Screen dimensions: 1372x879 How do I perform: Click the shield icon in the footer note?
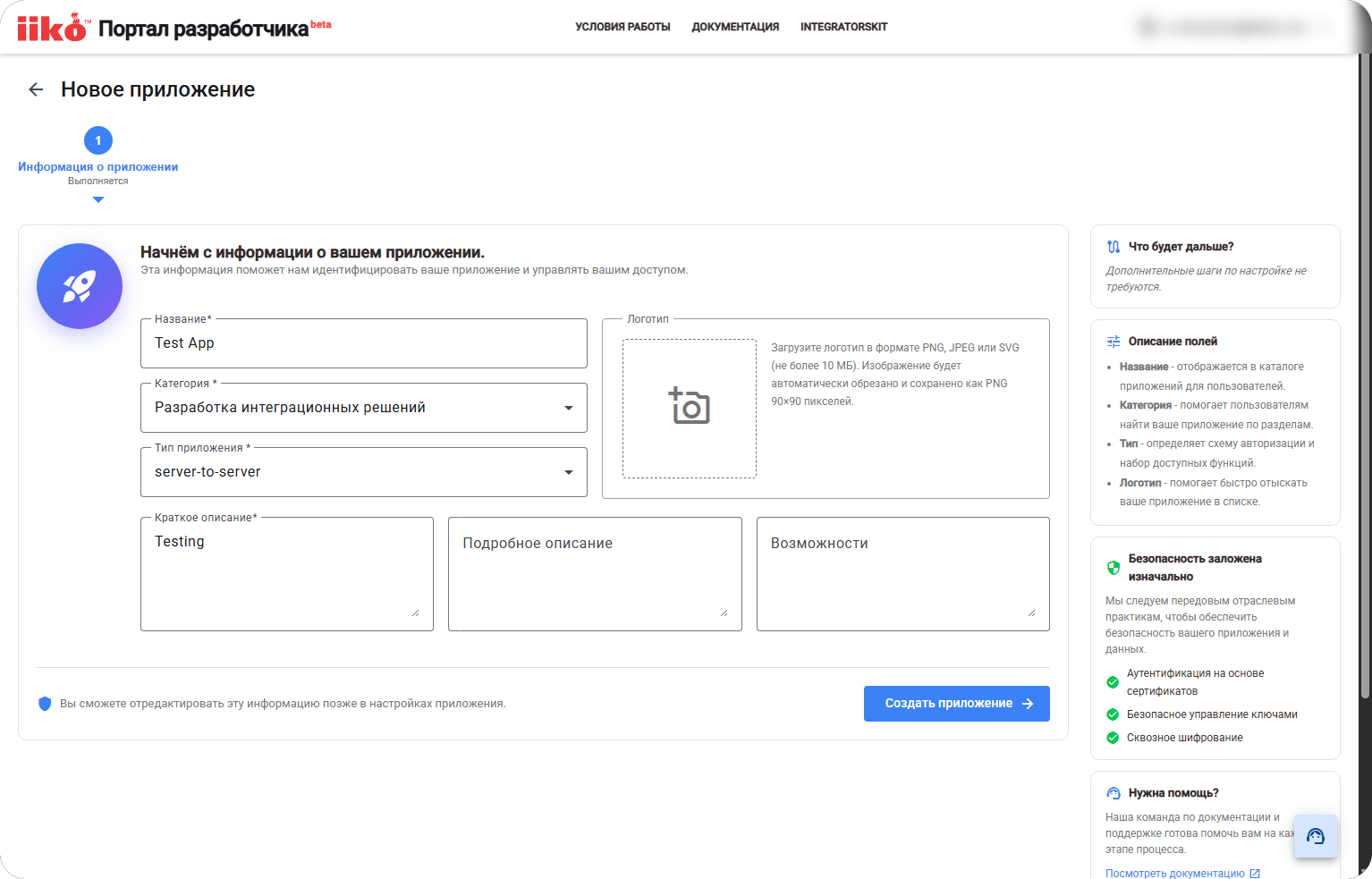(45, 704)
